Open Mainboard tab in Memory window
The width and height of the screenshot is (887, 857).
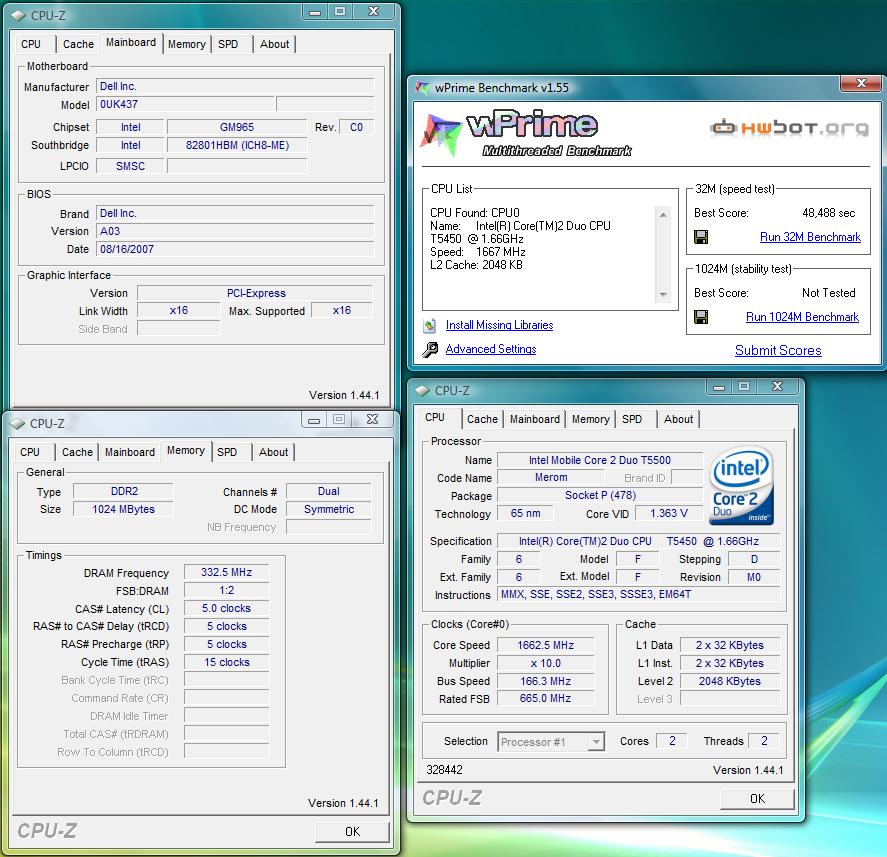[x=130, y=452]
